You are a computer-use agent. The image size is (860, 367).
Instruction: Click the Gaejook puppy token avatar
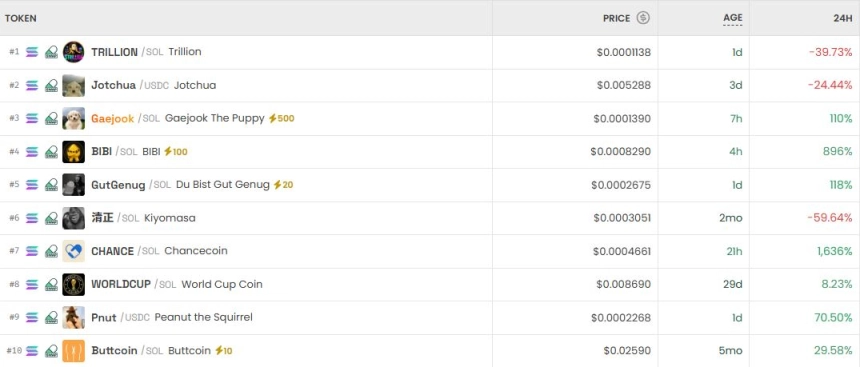click(73, 118)
